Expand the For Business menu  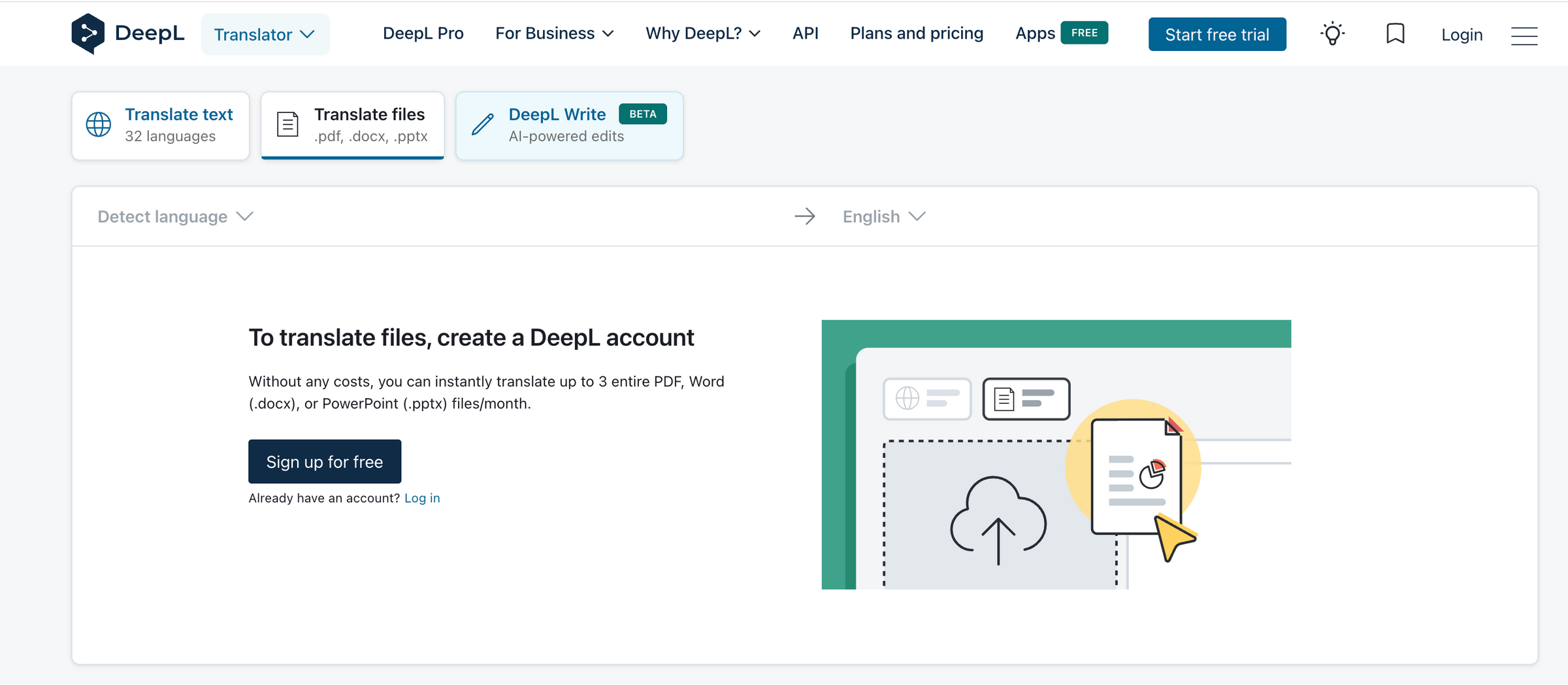point(554,33)
